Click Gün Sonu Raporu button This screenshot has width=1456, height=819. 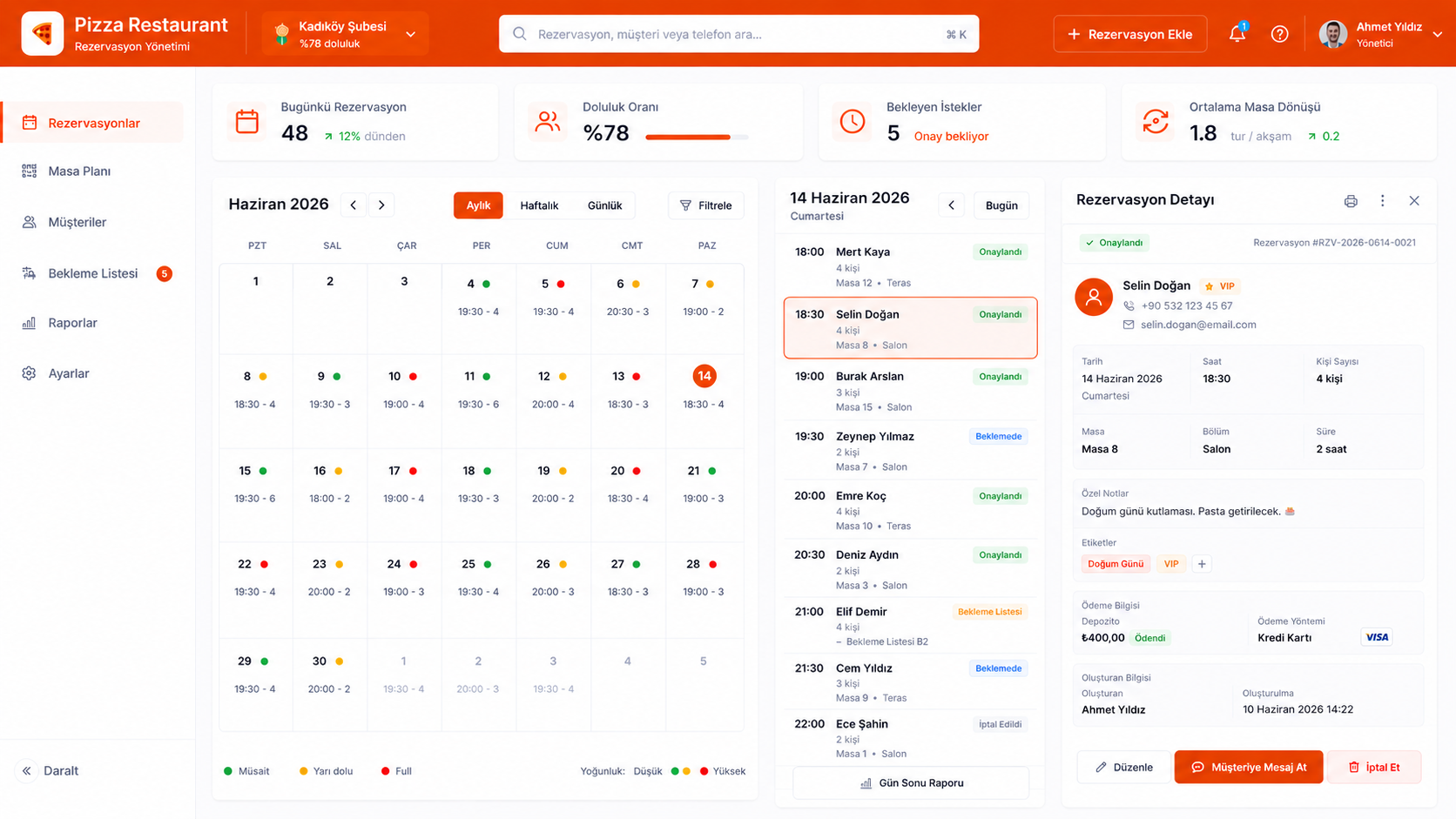[x=911, y=783]
